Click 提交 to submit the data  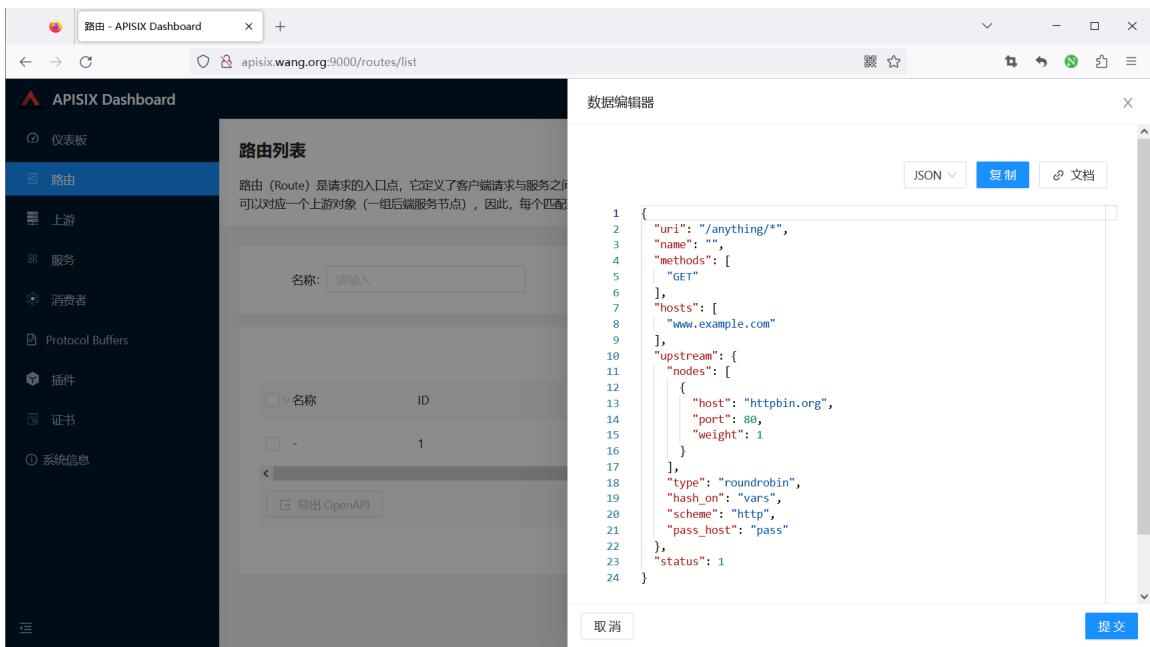(x=1111, y=626)
